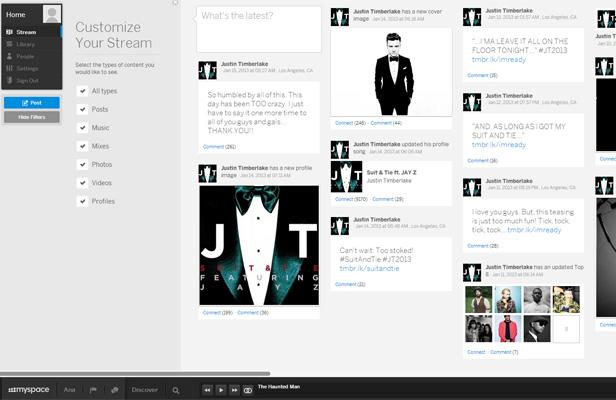The image size is (616, 400).
Task: Click Comment under the updated Top 8 post
Action: click(501, 352)
